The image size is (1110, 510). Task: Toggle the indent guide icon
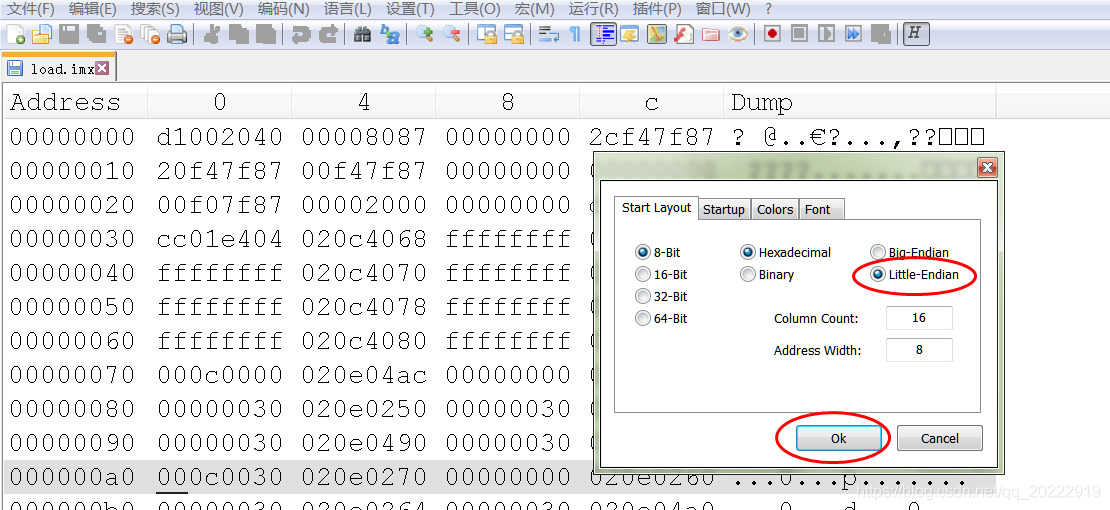[x=603, y=34]
